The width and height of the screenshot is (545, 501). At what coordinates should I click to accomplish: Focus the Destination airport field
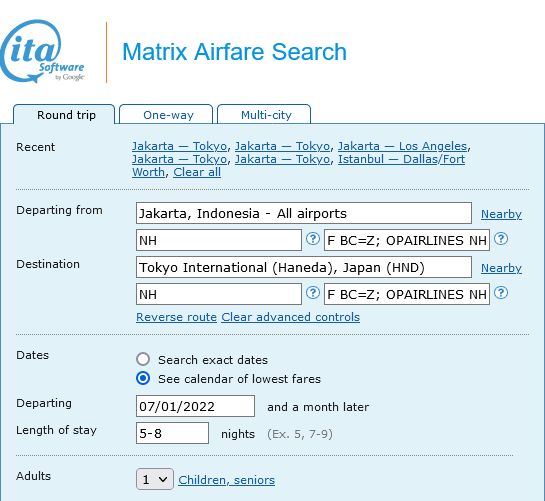coord(304,267)
